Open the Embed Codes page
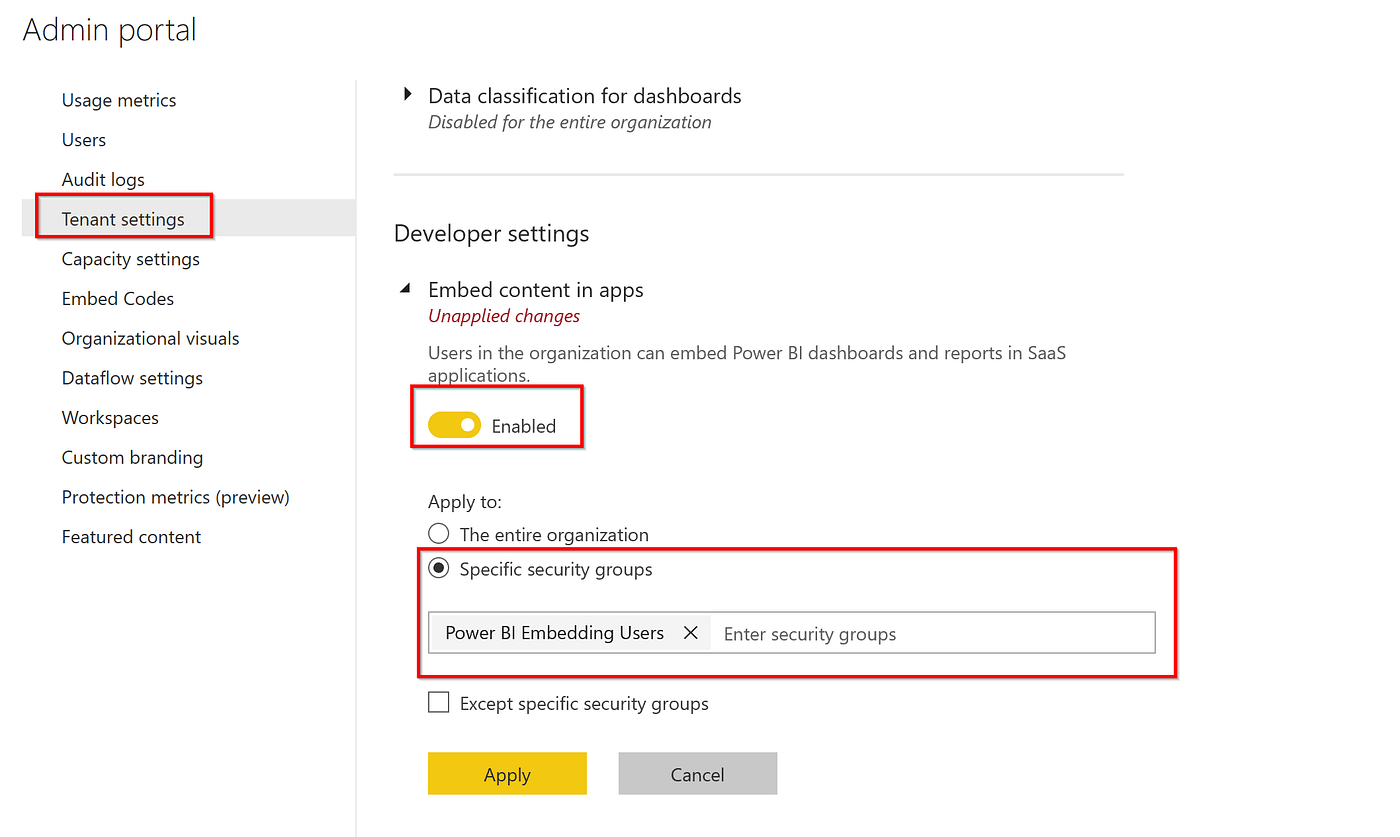This screenshot has width=1400, height=837. (x=118, y=298)
